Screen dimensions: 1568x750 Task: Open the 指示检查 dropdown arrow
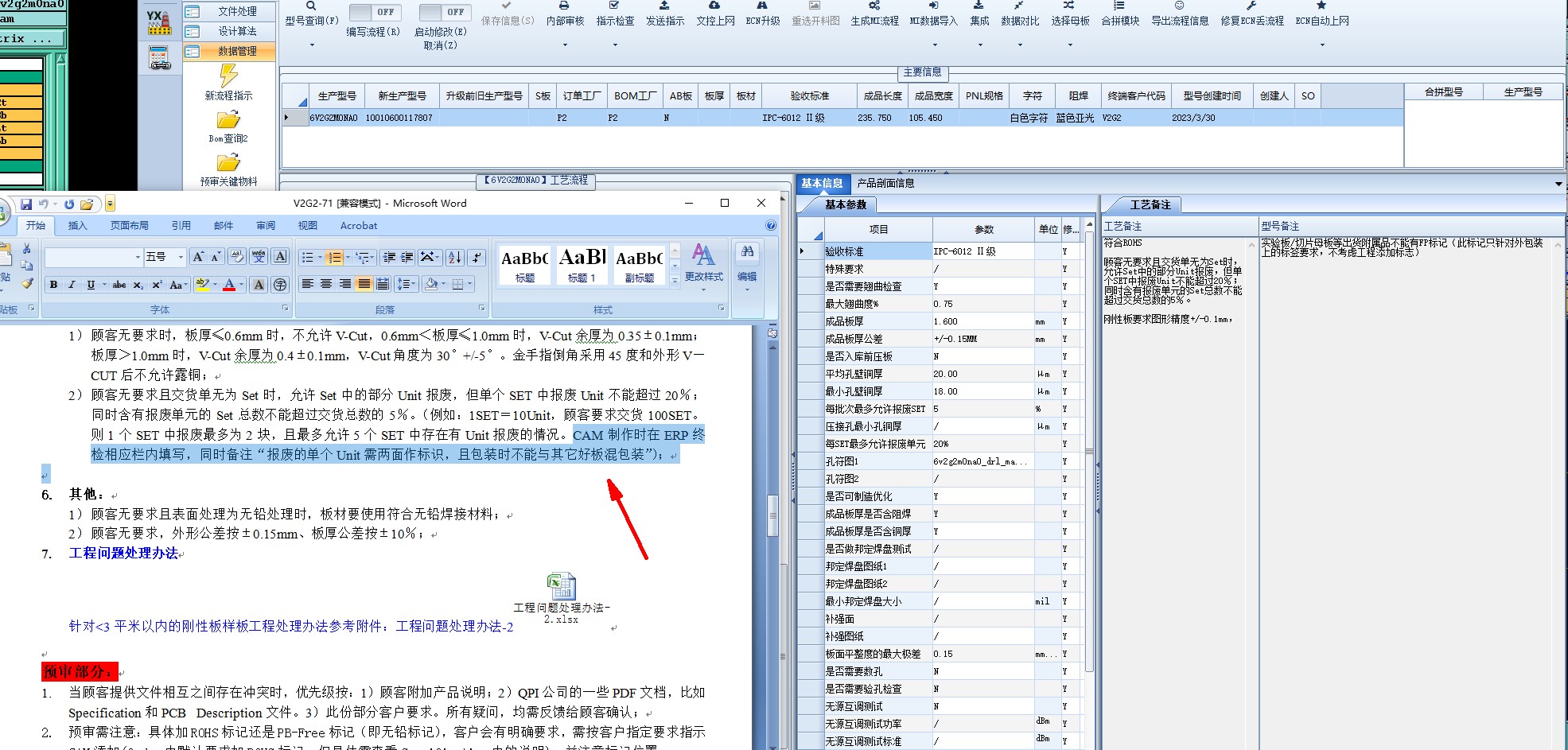tap(615, 45)
